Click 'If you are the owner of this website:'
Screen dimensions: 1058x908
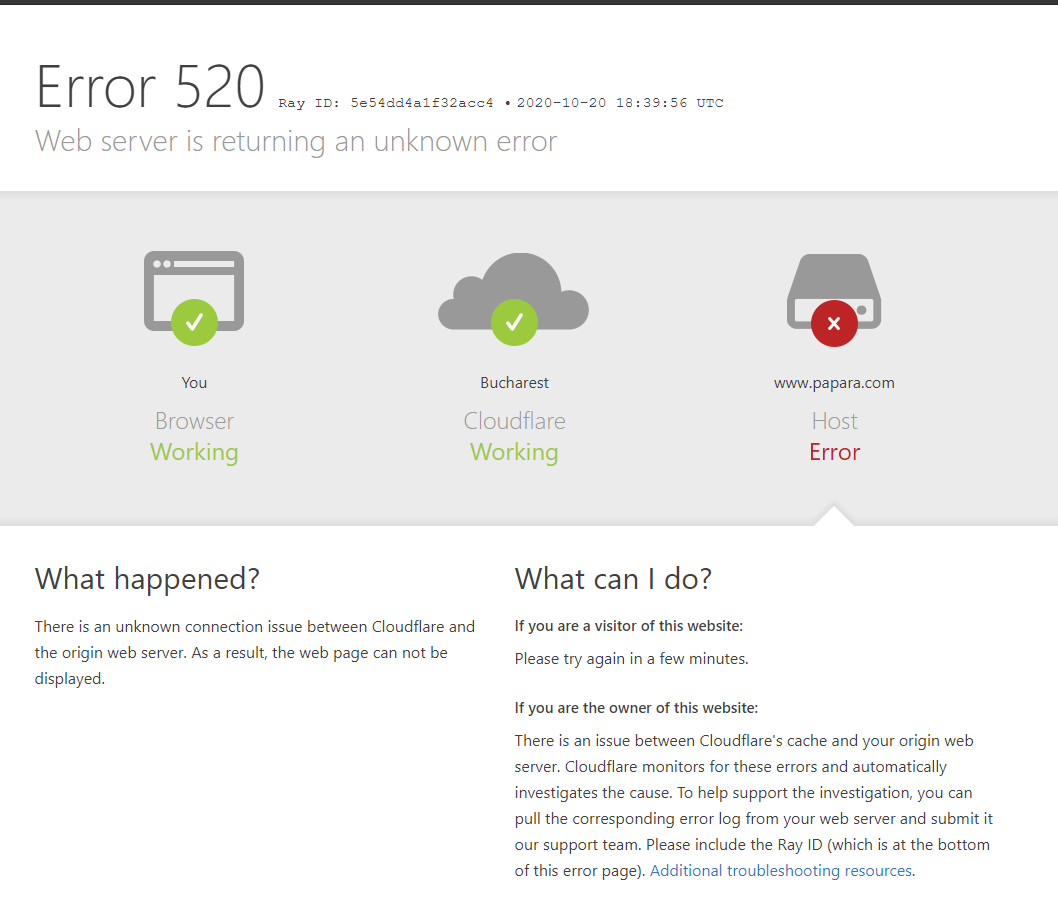point(636,708)
